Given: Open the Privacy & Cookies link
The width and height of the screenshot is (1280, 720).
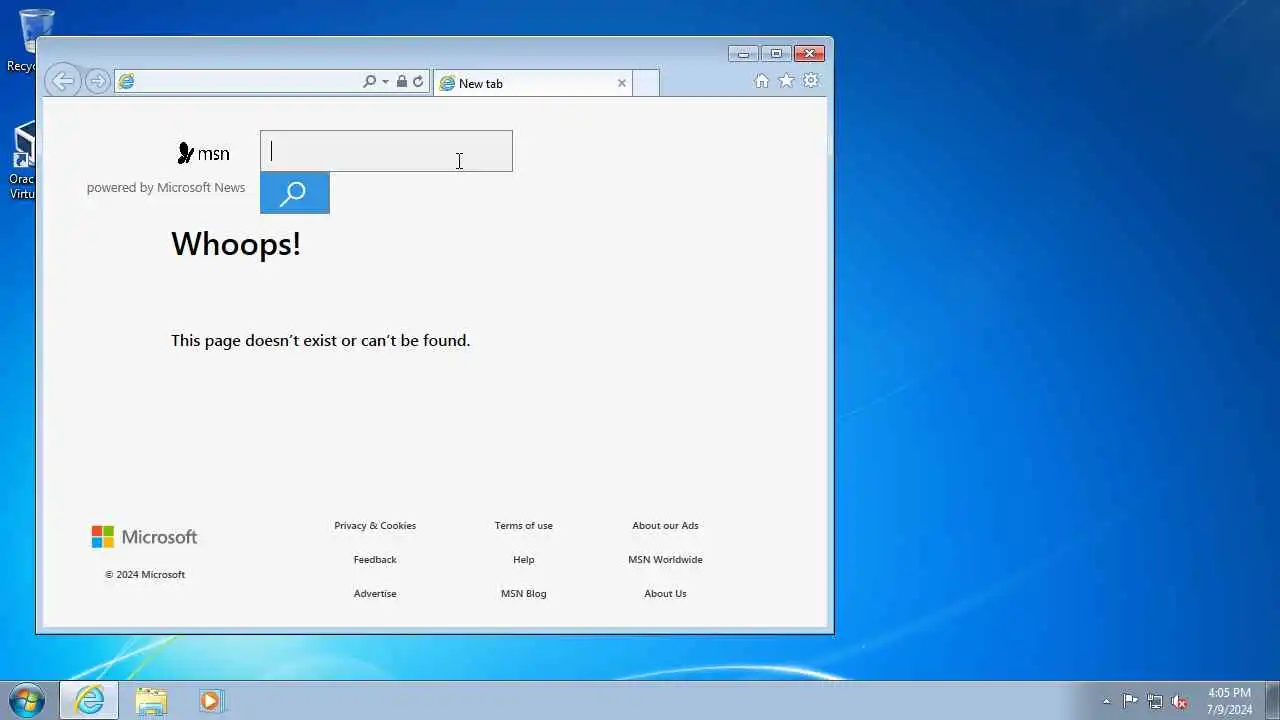Looking at the screenshot, I should pyautogui.click(x=375, y=525).
